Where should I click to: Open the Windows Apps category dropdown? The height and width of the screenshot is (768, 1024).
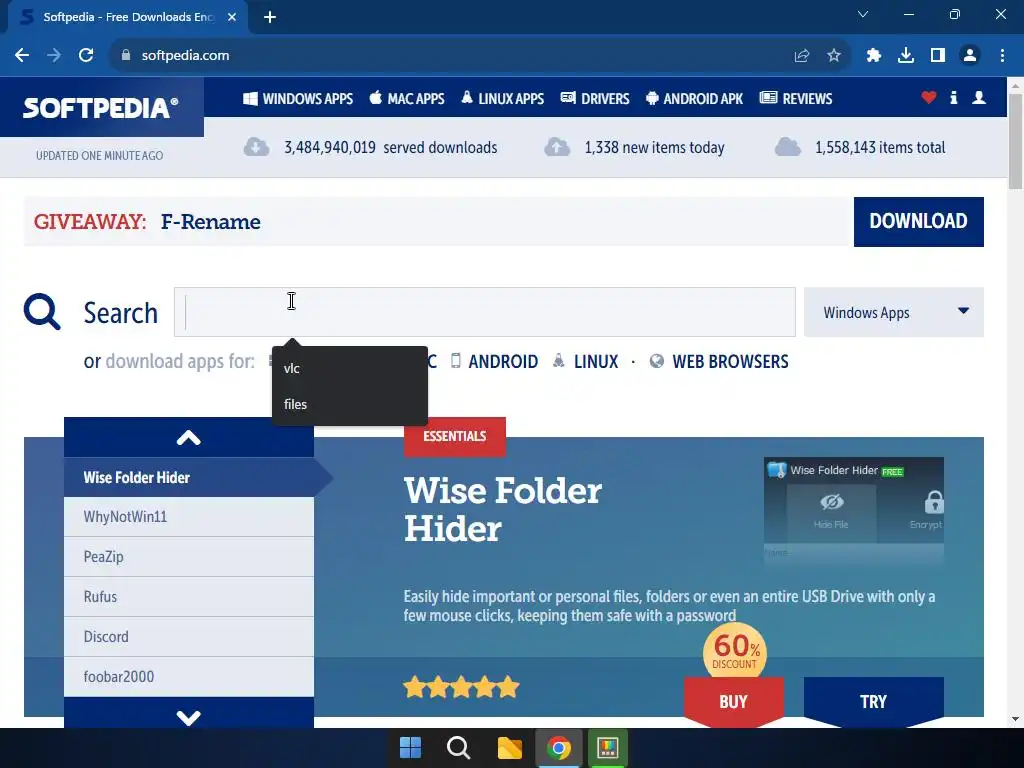[x=893, y=312]
